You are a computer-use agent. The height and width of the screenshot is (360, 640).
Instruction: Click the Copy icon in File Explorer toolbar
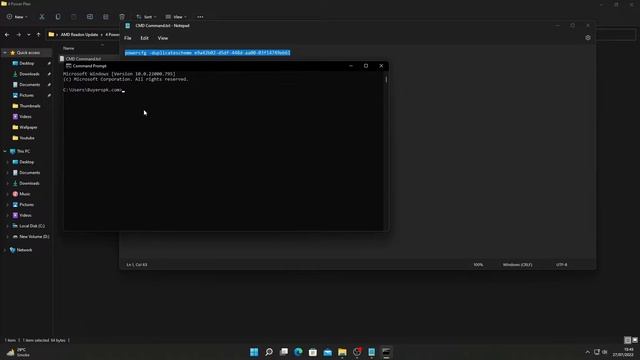[x=58, y=17]
